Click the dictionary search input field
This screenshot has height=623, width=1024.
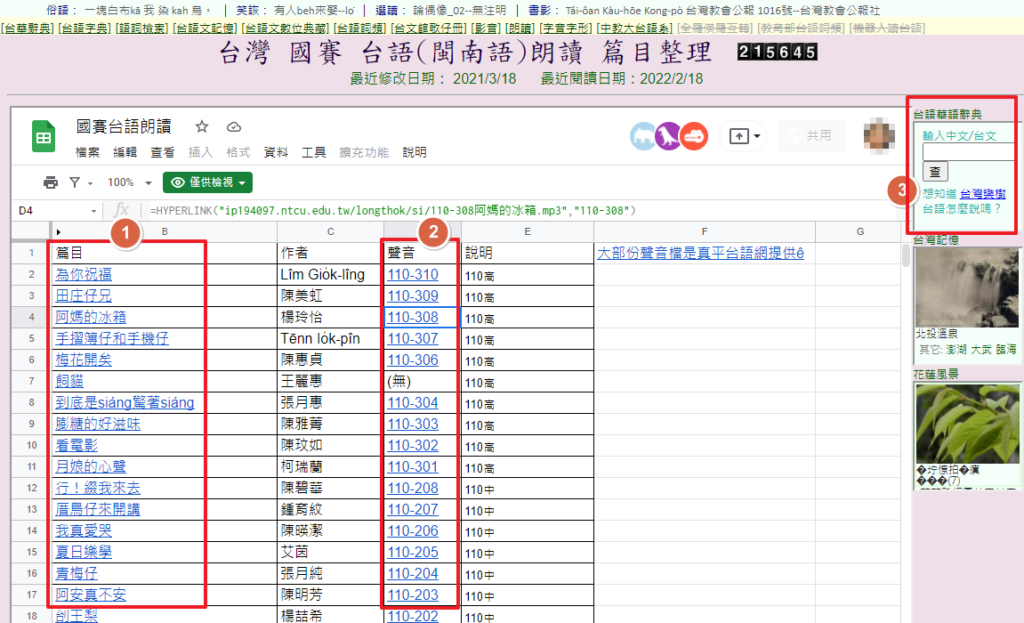tap(968, 152)
